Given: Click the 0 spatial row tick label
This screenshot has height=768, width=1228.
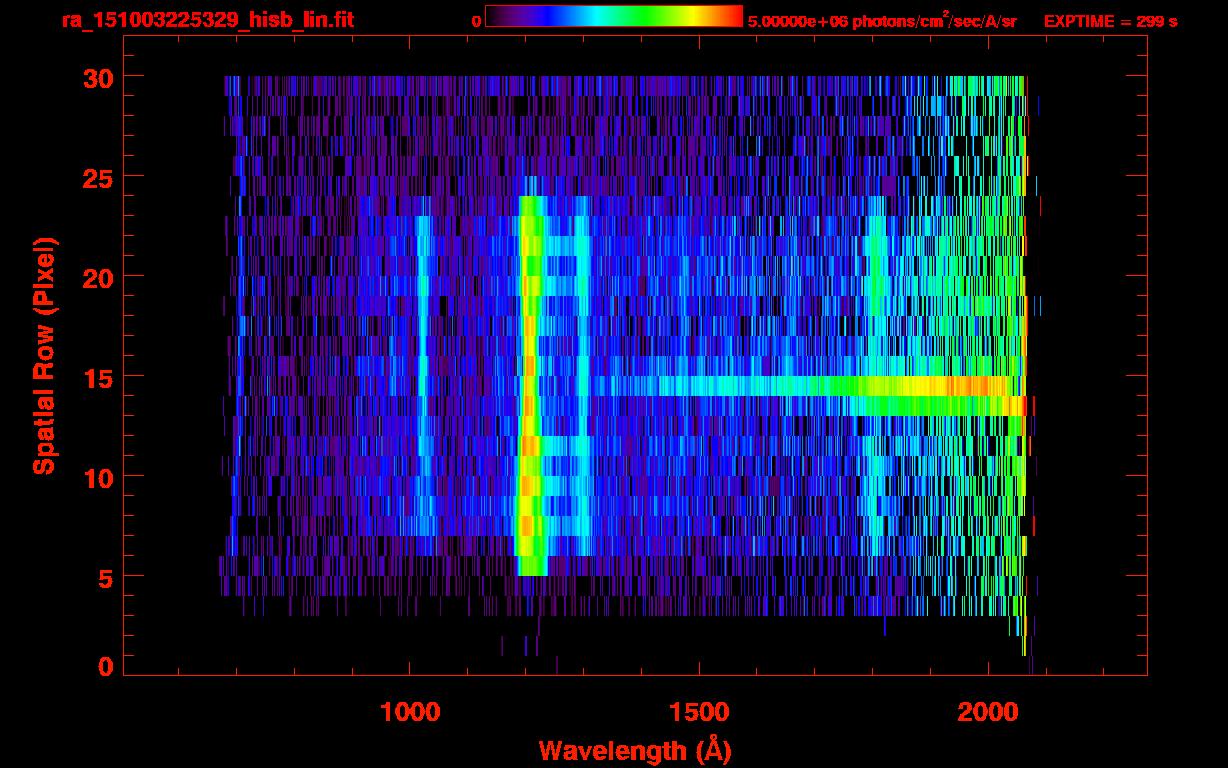Looking at the screenshot, I should (105, 667).
